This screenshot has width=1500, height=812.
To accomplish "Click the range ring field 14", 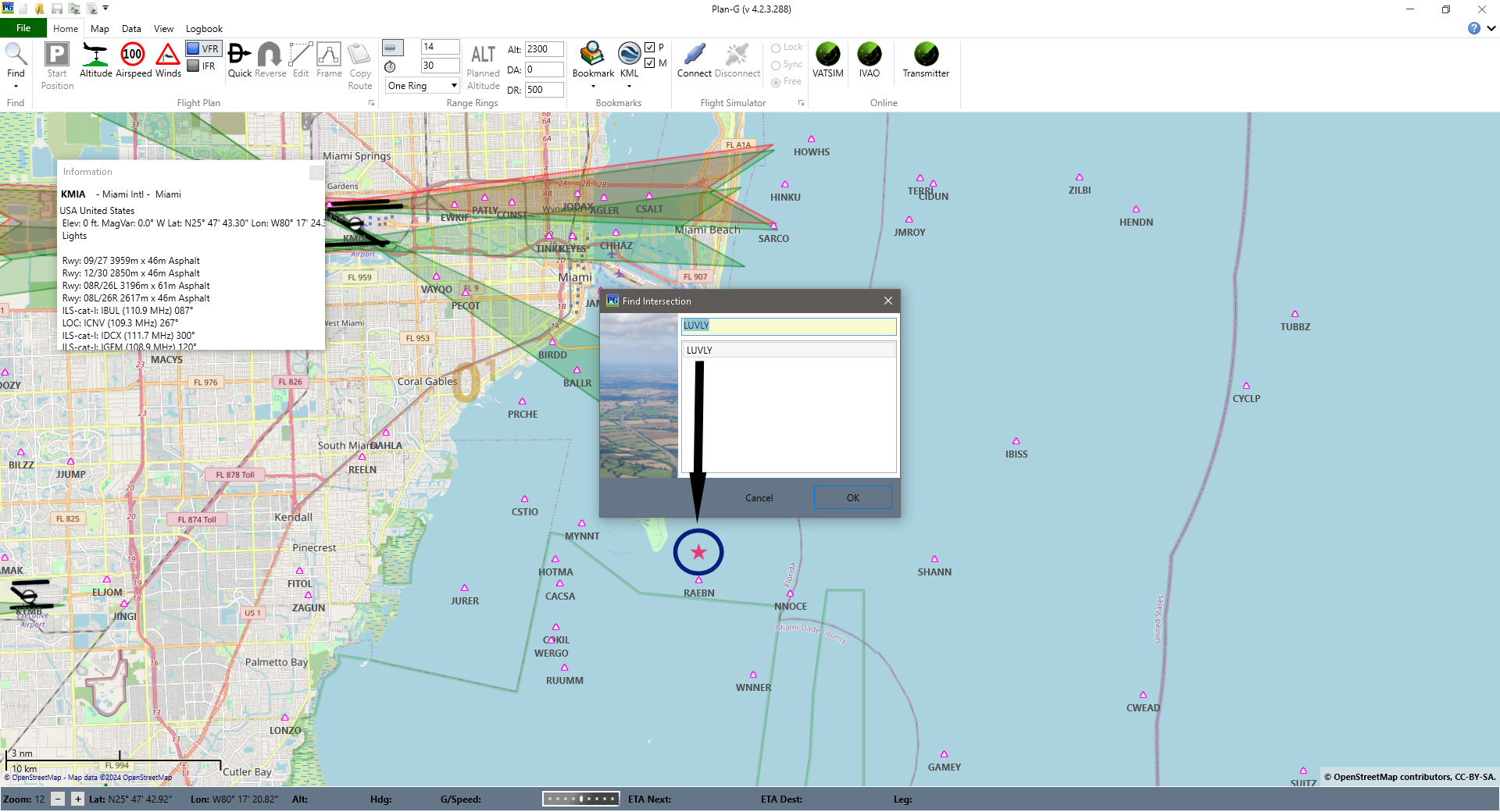I will pyautogui.click(x=440, y=47).
